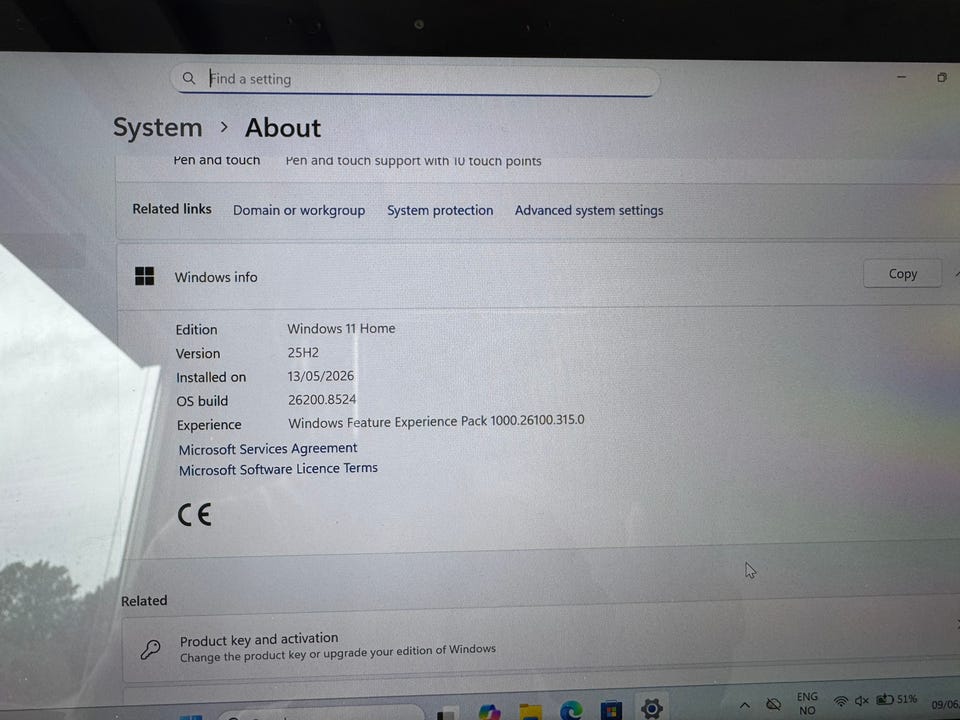Switch input language ENG NO
Viewport: 960px width, 720px height.
click(x=807, y=703)
